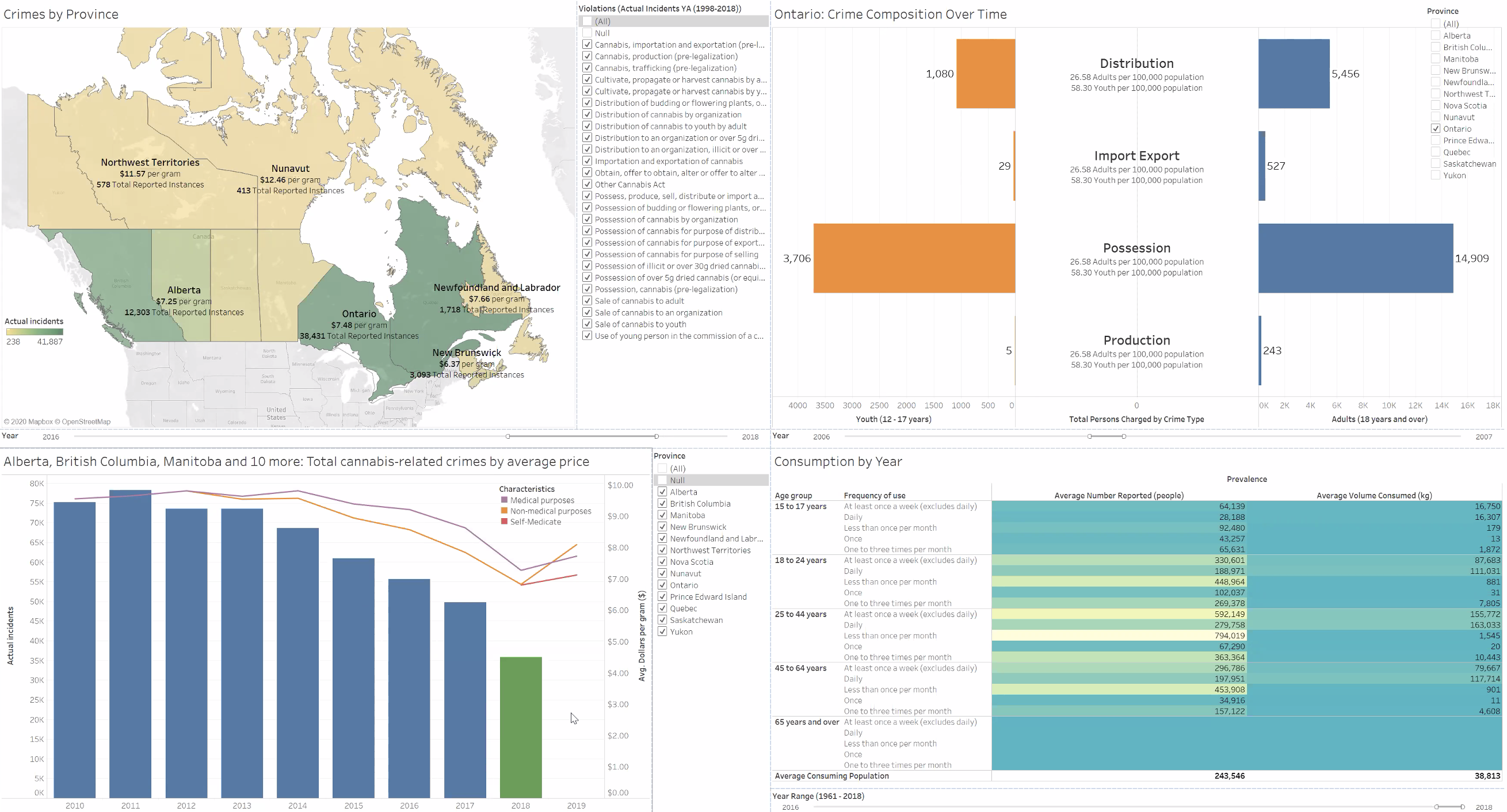Click the 65 years and over age group label
1507x812 pixels.
coord(807,722)
